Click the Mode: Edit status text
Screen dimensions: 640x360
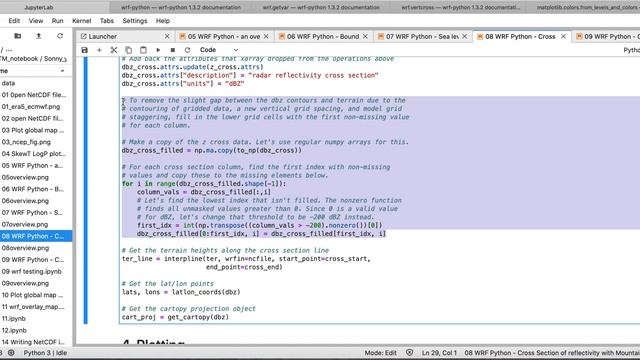point(380,353)
